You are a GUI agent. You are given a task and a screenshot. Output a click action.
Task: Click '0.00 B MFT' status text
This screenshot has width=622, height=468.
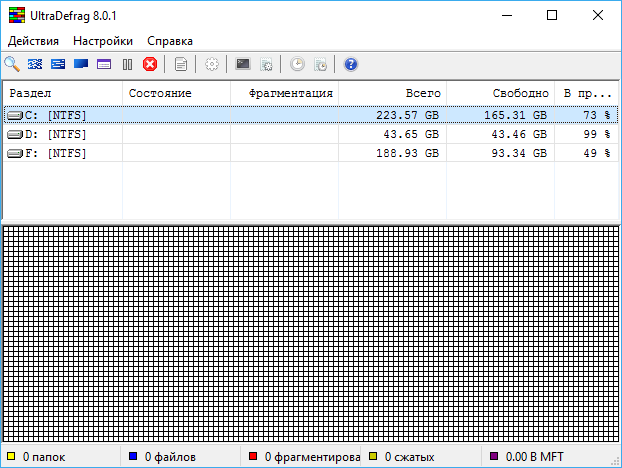(534, 457)
